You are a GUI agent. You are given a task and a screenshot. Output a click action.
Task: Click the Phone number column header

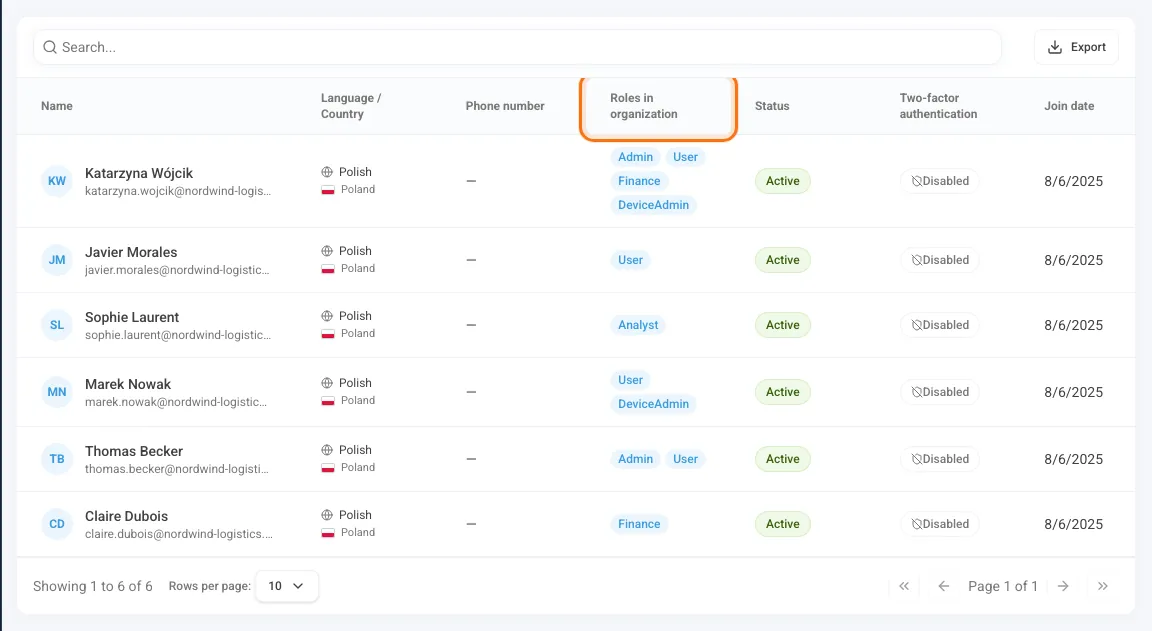[x=505, y=106]
